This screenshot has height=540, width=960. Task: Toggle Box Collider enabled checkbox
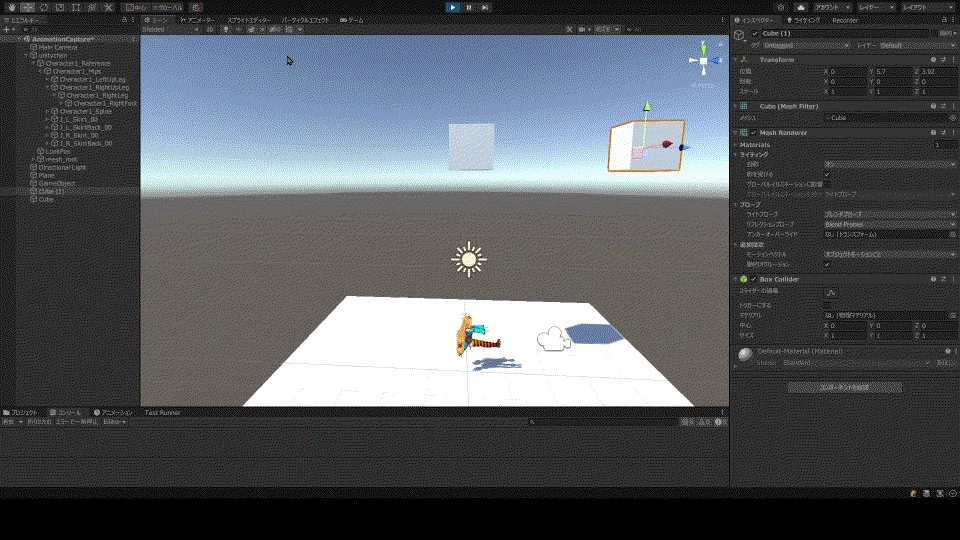pyautogui.click(x=754, y=279)
